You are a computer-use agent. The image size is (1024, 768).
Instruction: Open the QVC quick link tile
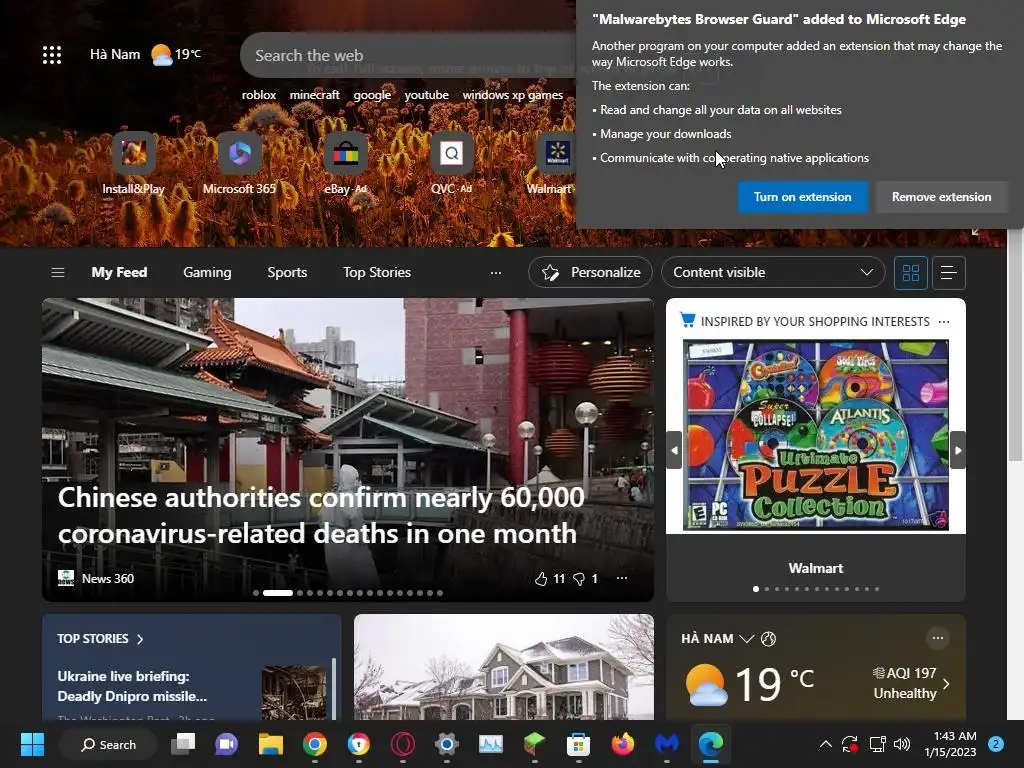pos(451,164)
